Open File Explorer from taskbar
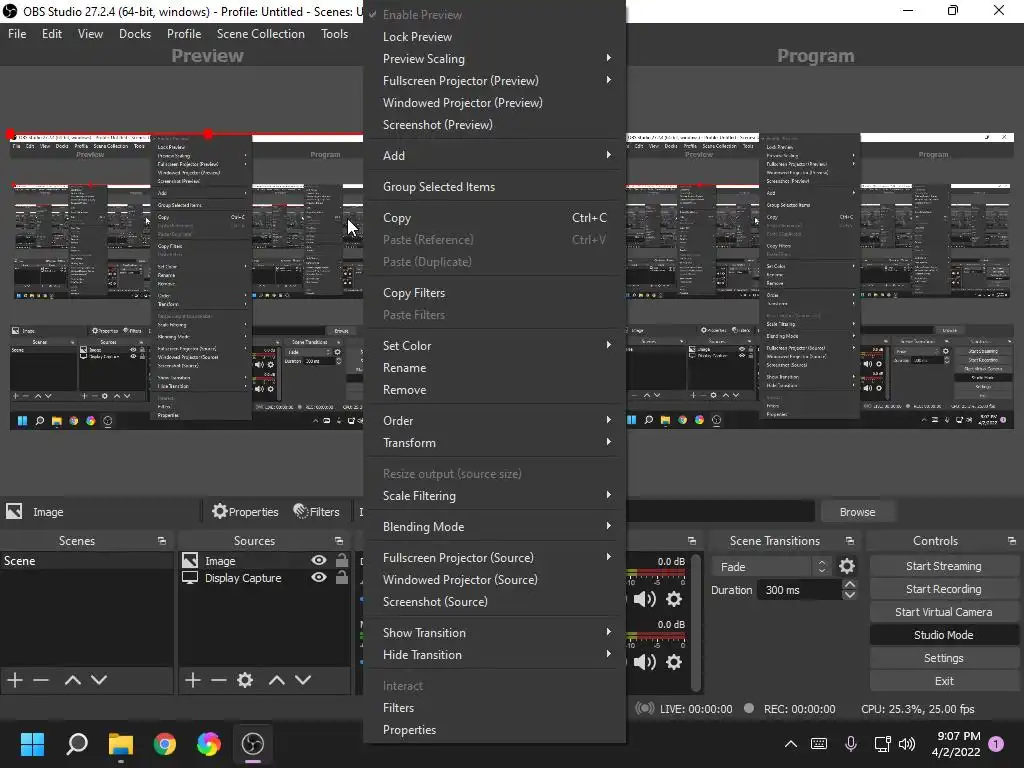 coord(121,744)
